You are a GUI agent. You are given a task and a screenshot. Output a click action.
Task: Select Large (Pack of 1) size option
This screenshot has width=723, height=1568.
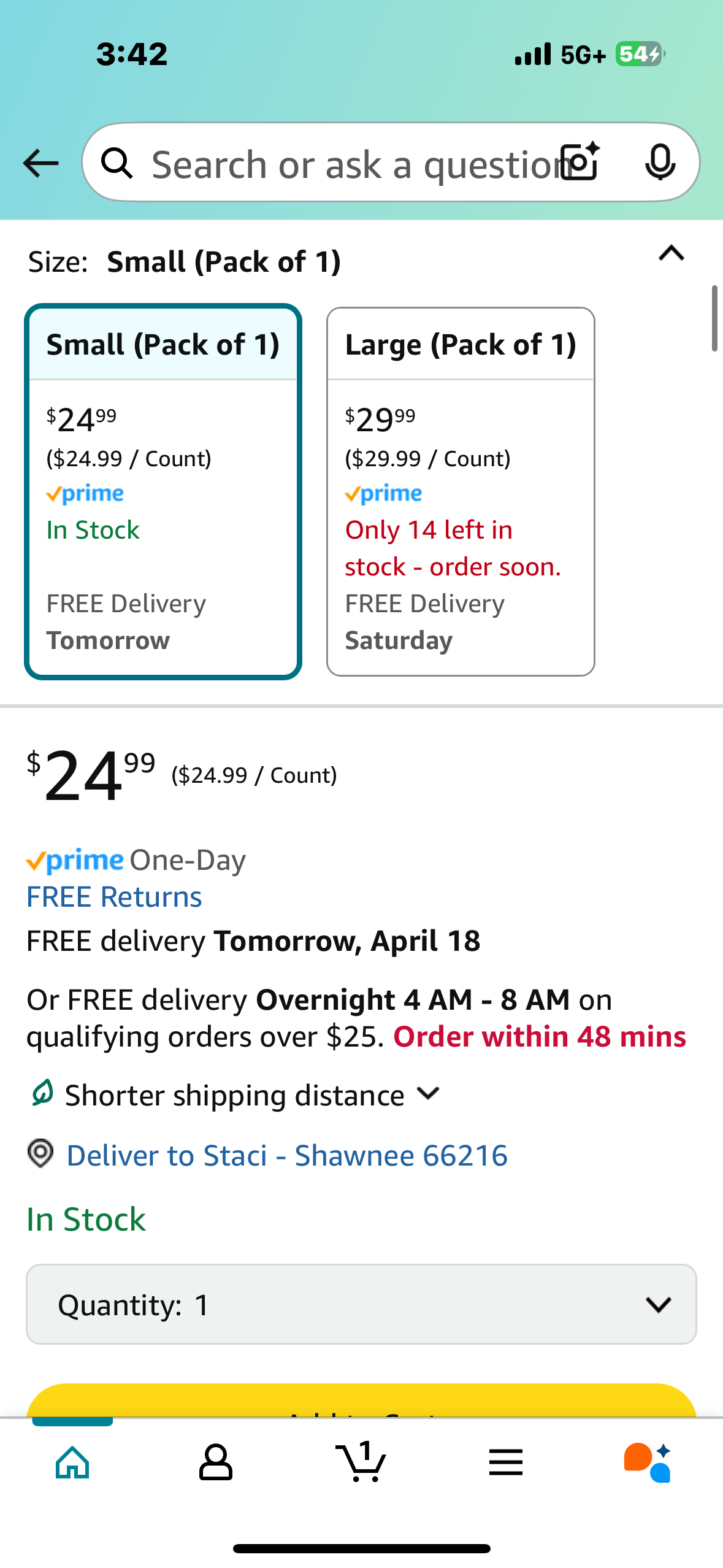(x=461, y=491)
